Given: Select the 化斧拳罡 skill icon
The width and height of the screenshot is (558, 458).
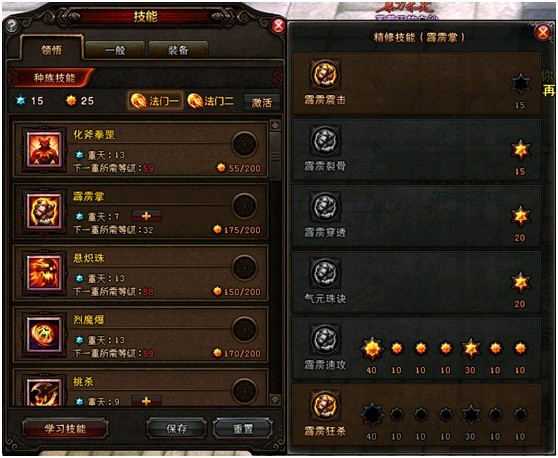Looking at the screenshot, I should tap(44, 149).
